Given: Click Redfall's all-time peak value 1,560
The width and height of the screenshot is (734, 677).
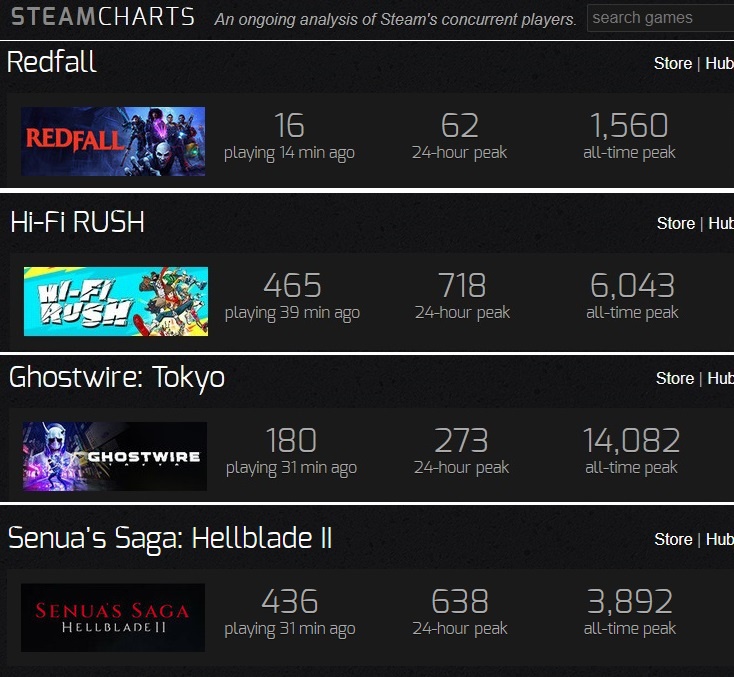Looking at the screenshot, I should (x=629, y=126).
